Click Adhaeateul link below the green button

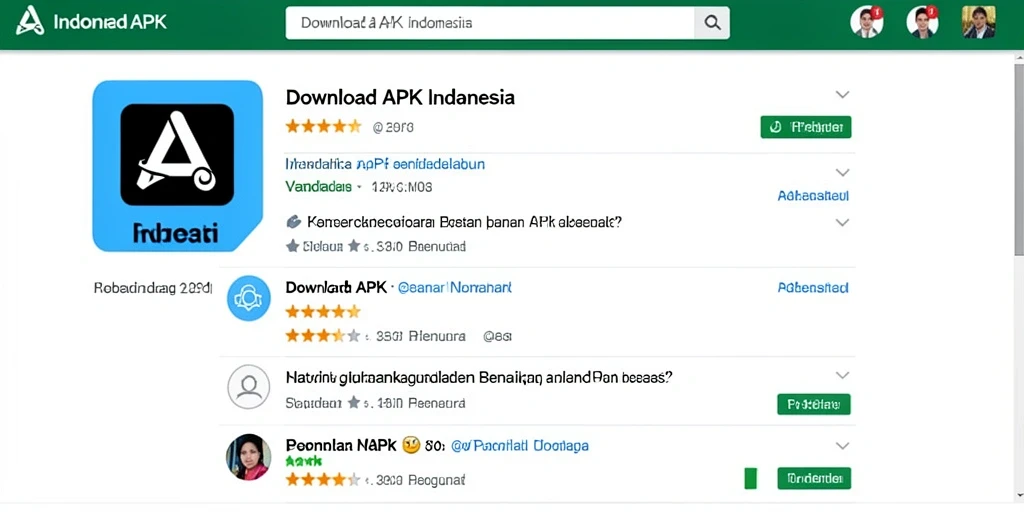coord(813,195)
